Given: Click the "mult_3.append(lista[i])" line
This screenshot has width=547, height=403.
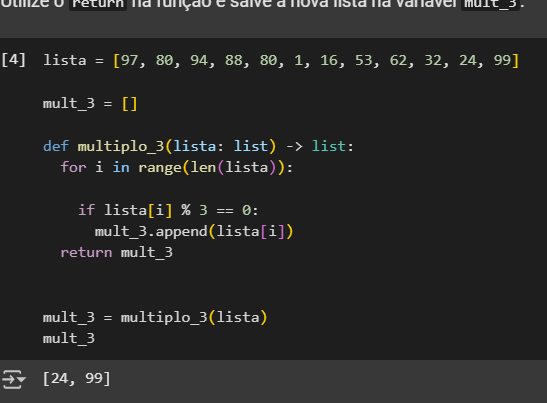Looking at the screenshot, I should [194, 232].
